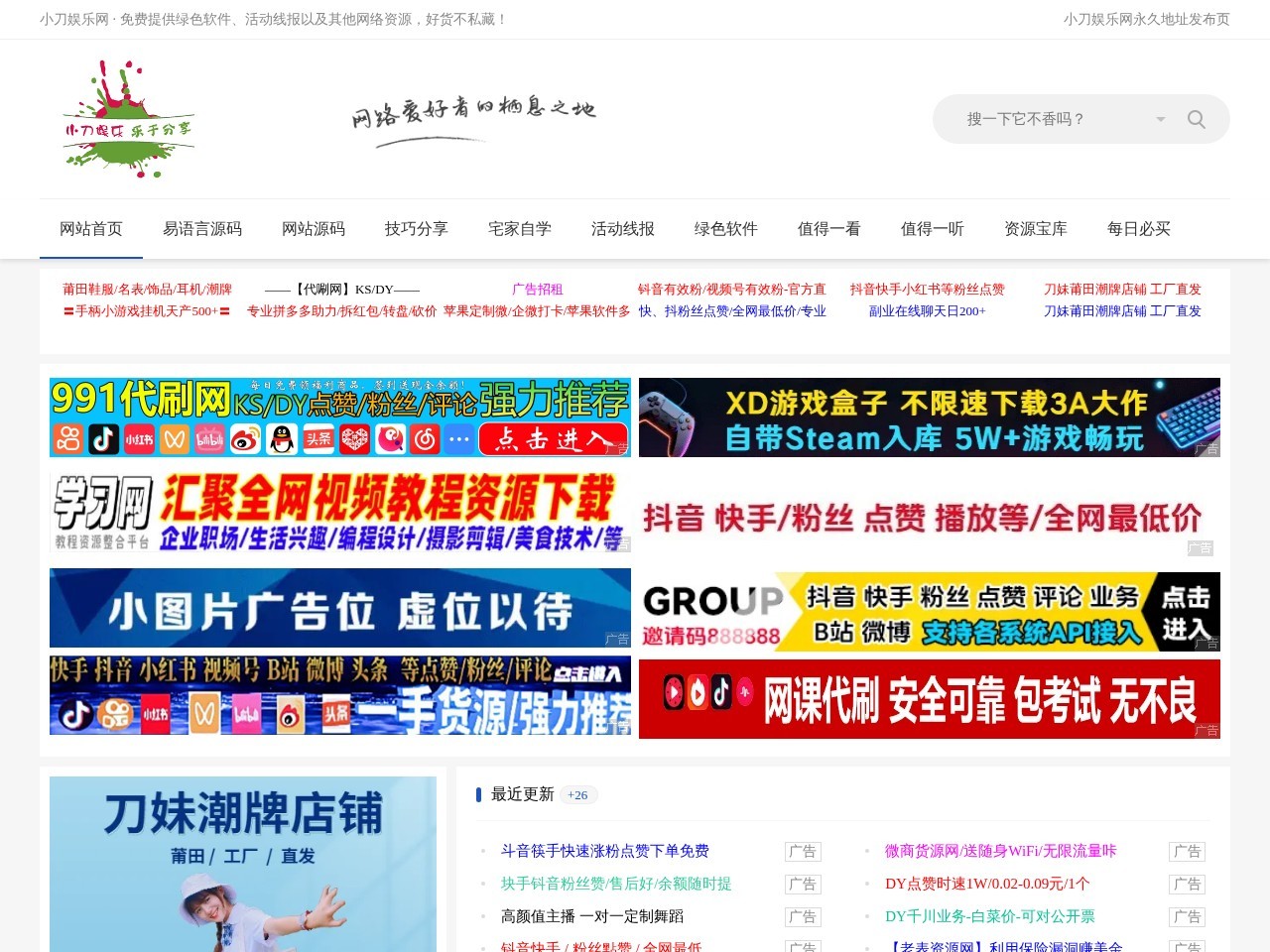This screenshot has height=952, width=1270.
Task: Click the NetEase Cloud Music icon in the banner
Action: tap(424, 438)
